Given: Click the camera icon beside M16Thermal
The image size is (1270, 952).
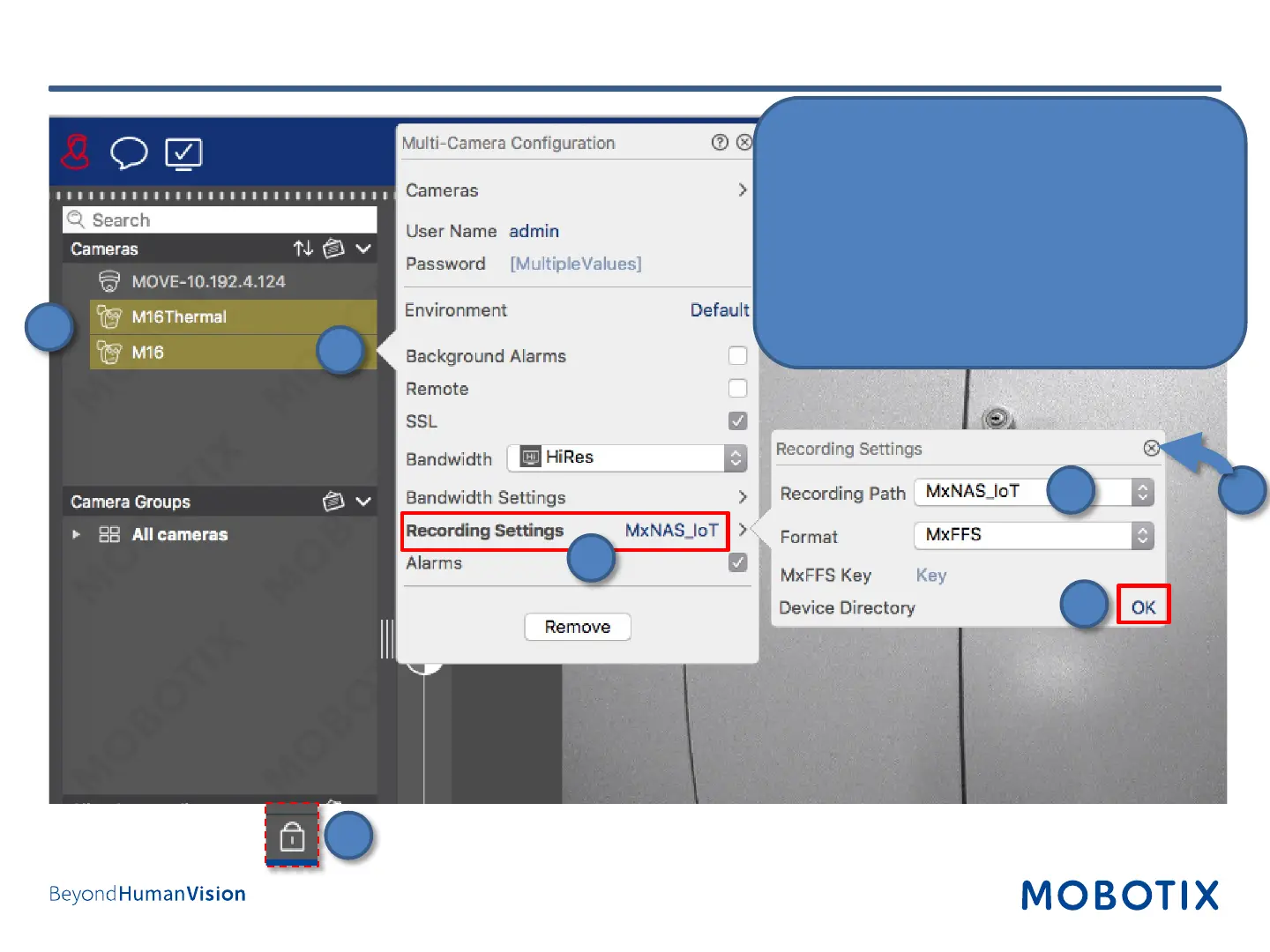Looking at the screenshot, I should point(109,316).
